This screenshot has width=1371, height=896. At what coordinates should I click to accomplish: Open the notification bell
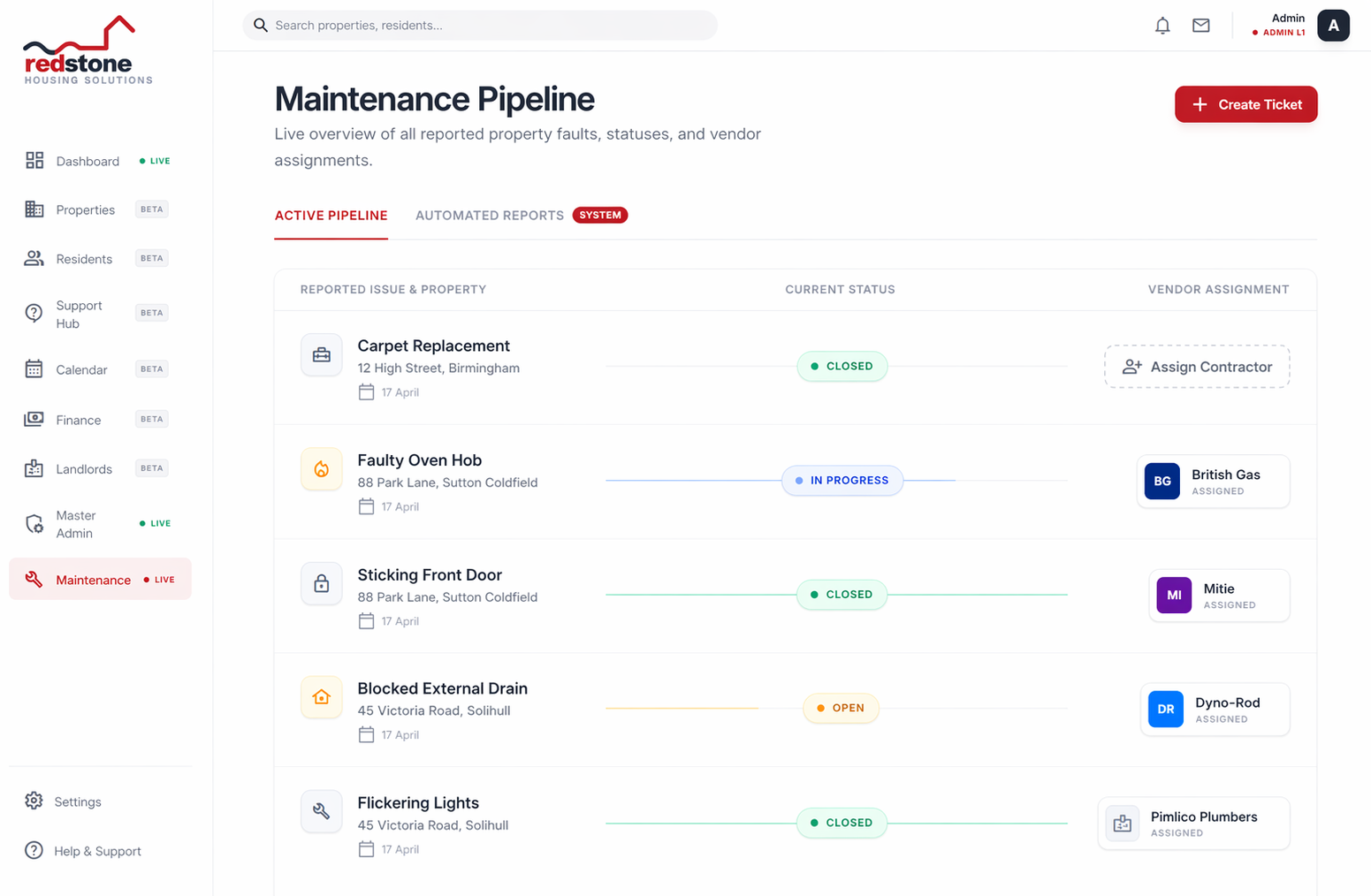[1162, 25]
